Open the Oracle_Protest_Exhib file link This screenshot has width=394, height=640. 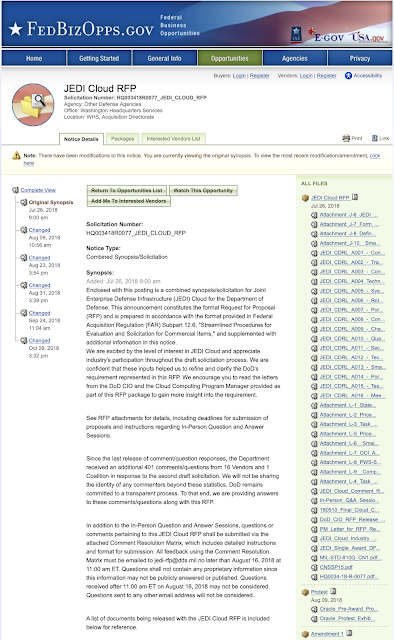point(347,619)
